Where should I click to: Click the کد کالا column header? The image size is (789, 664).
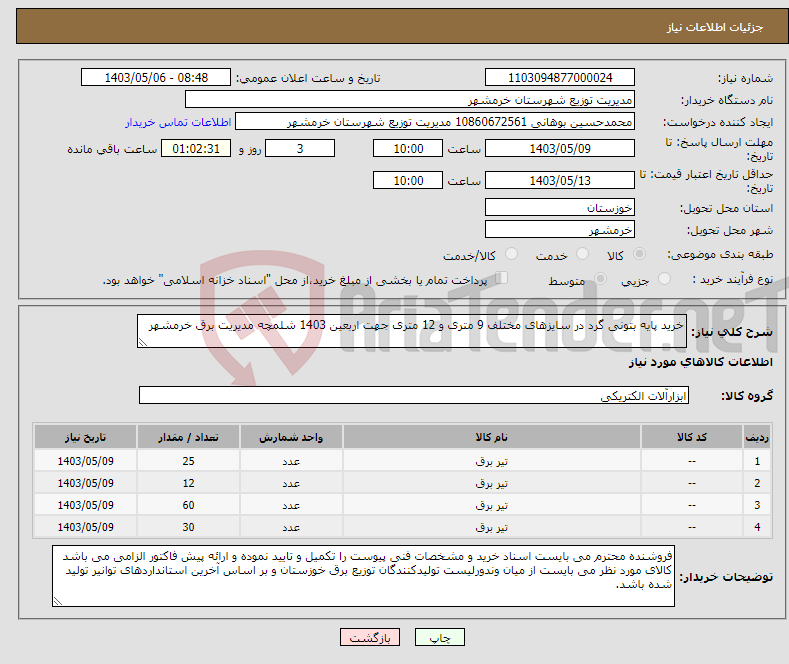click(x=692, y=437)
